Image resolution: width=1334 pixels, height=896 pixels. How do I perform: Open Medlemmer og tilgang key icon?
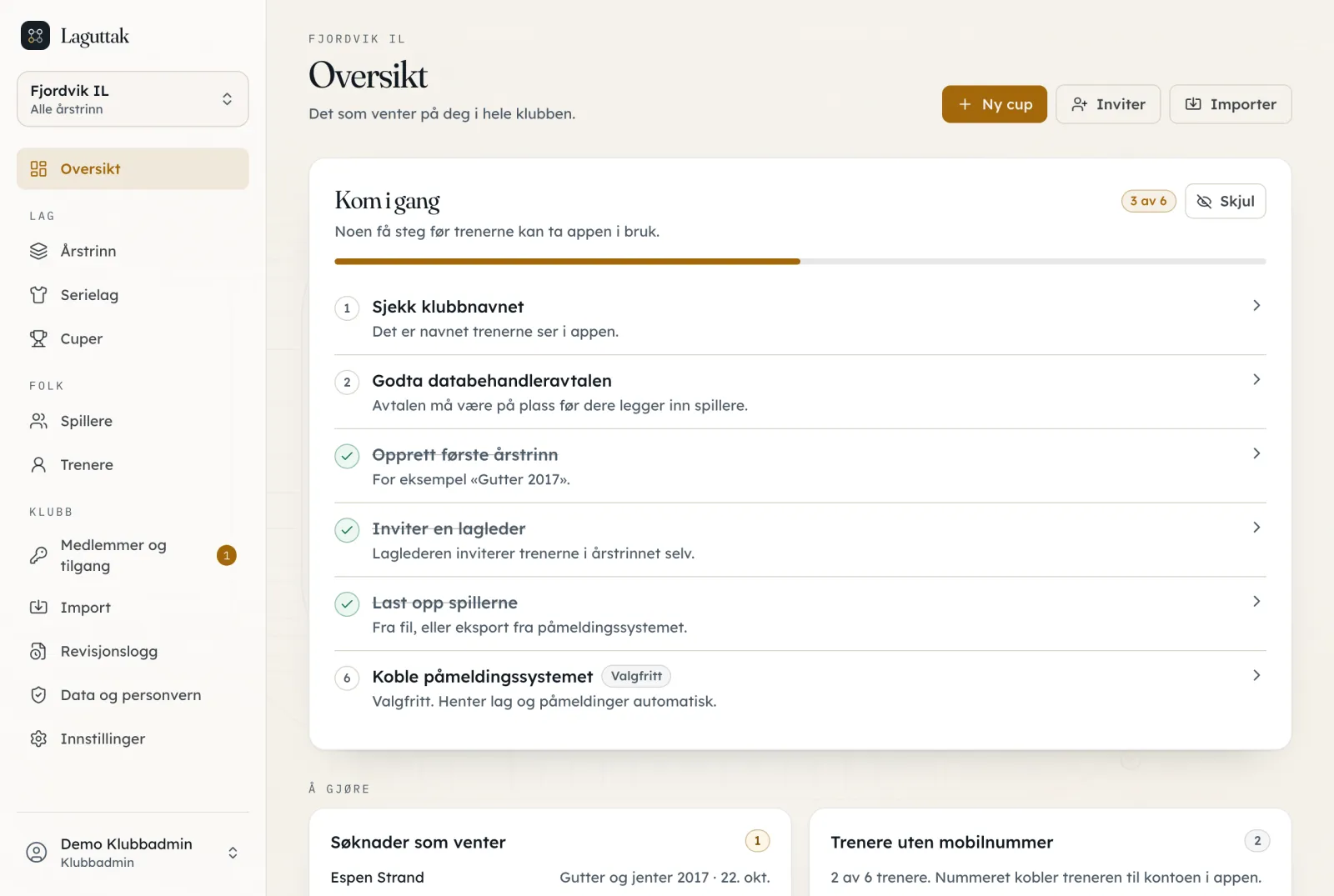point(38,555)
